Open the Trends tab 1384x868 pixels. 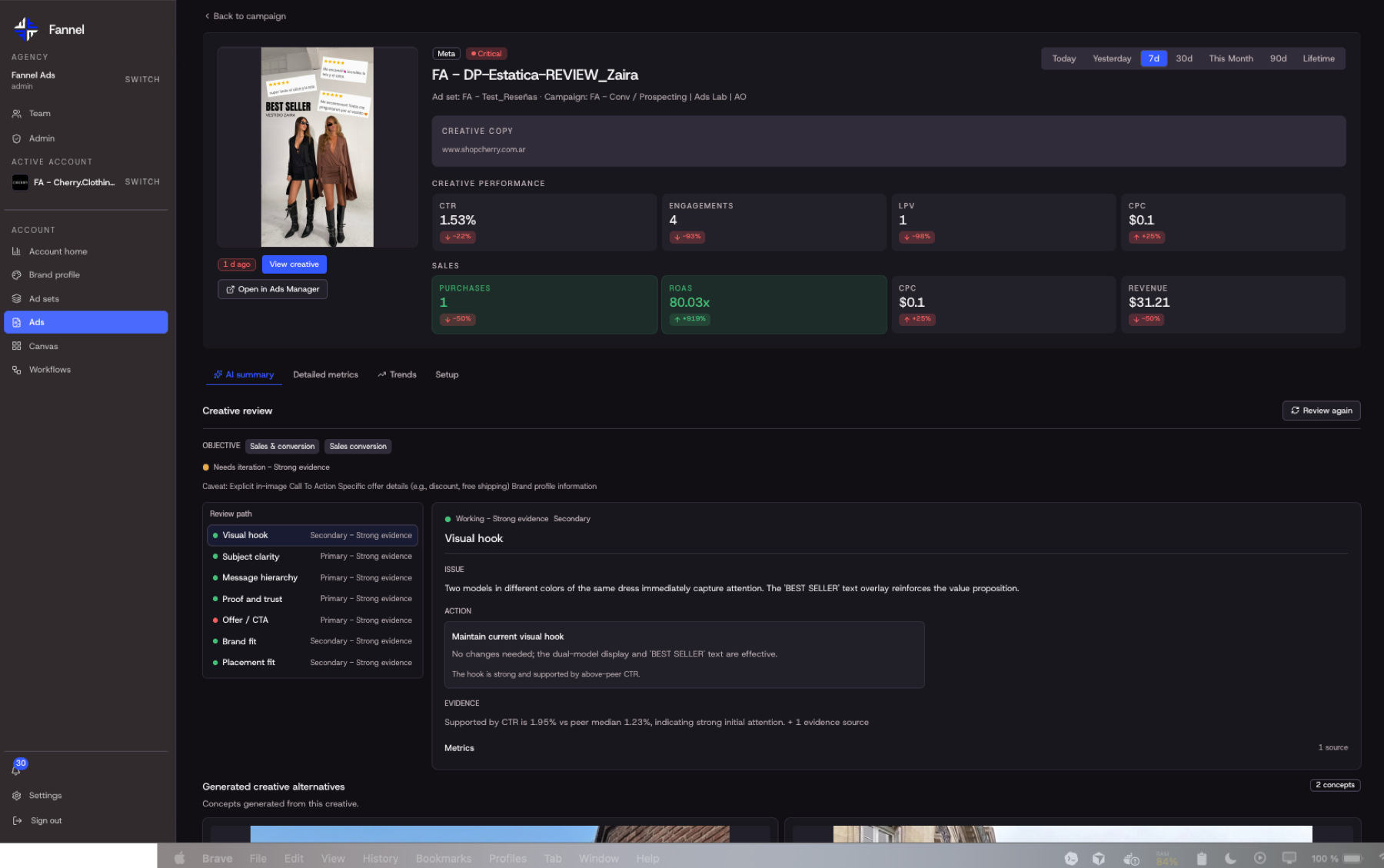pyautogui.click(x=398, y=374)
